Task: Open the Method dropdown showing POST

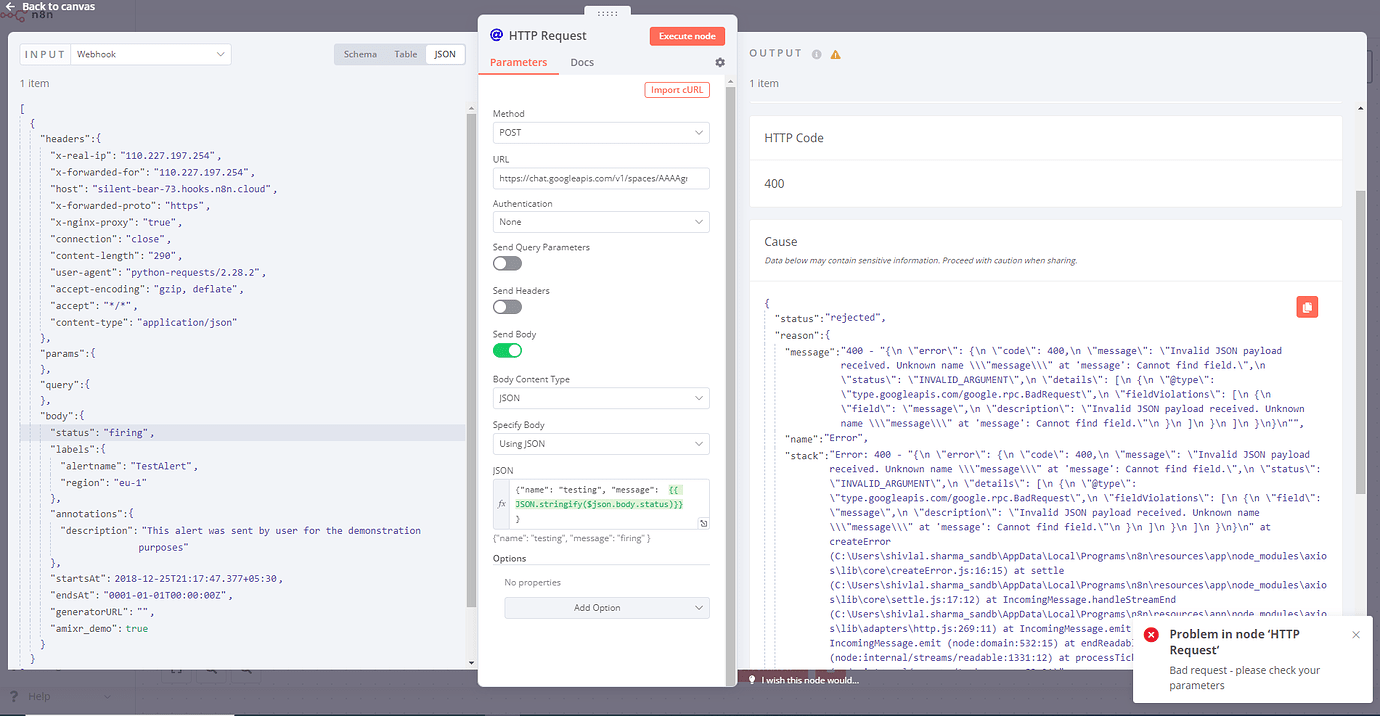Action: coord(601,132)
